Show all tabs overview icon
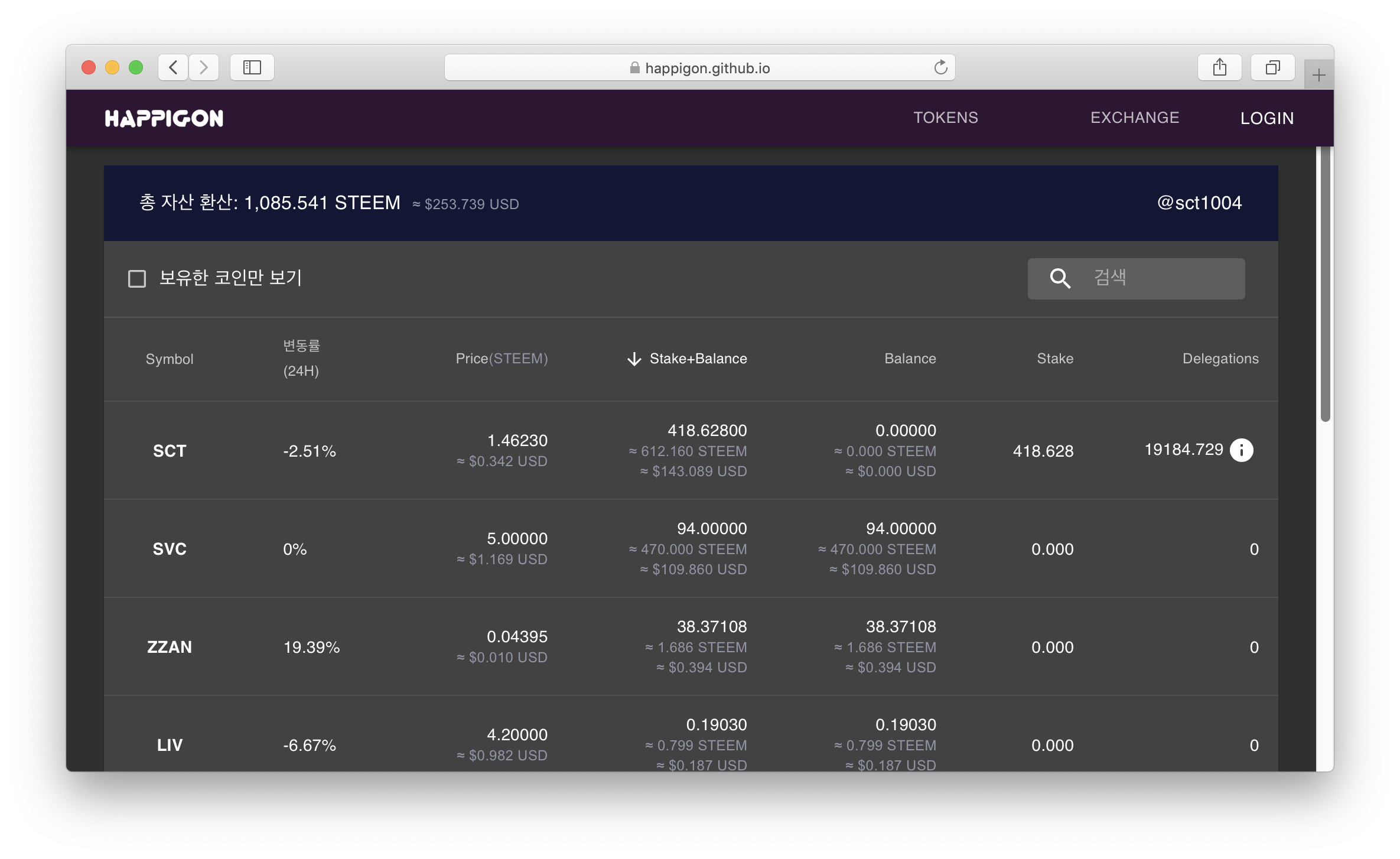Viewport: 1400px width, 859px height. tap(1273, 67)
